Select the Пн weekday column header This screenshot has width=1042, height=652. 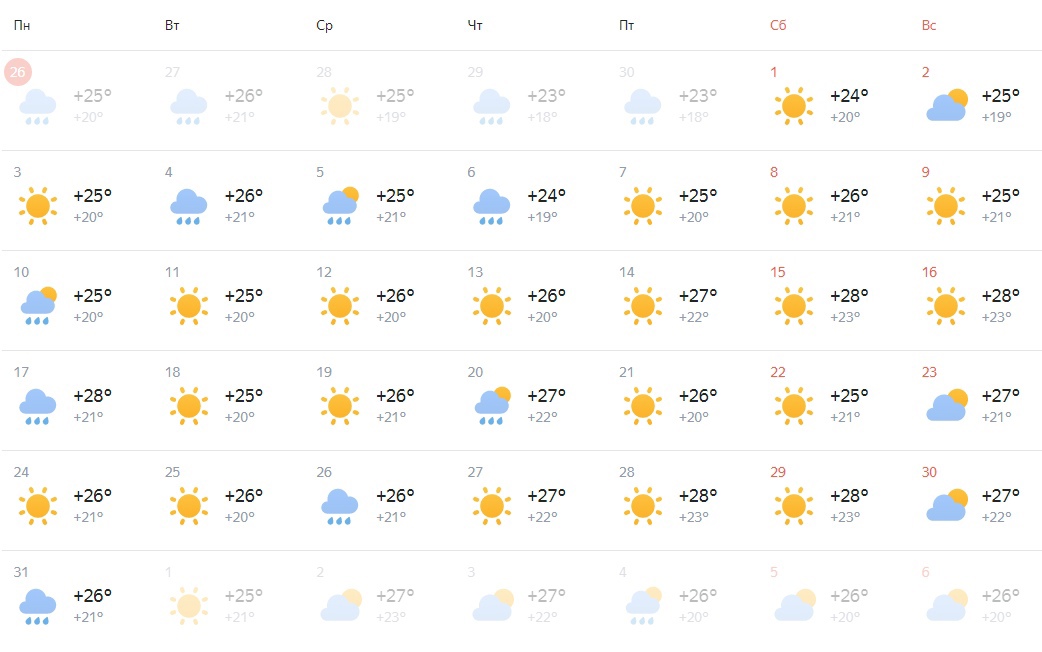click(22, 25)
